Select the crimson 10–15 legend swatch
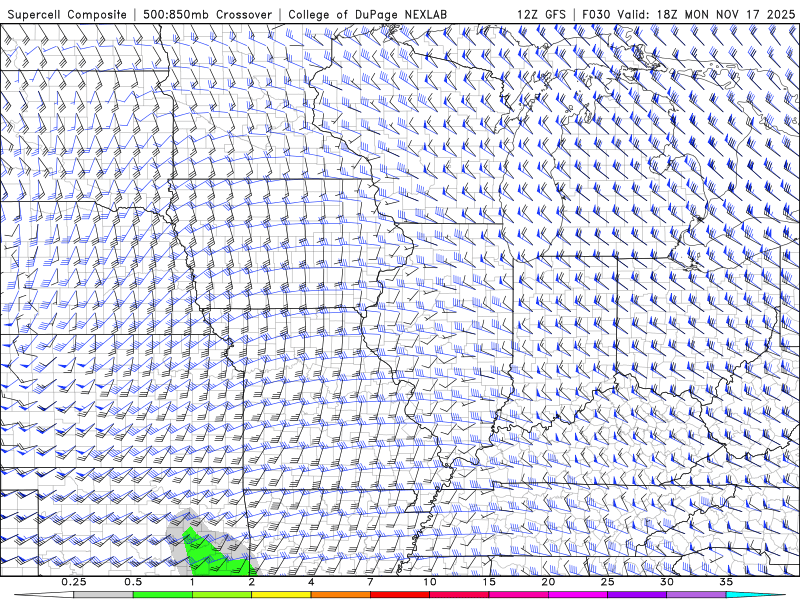Viewport: 800px width, 600px height. (x=459, y=595)
